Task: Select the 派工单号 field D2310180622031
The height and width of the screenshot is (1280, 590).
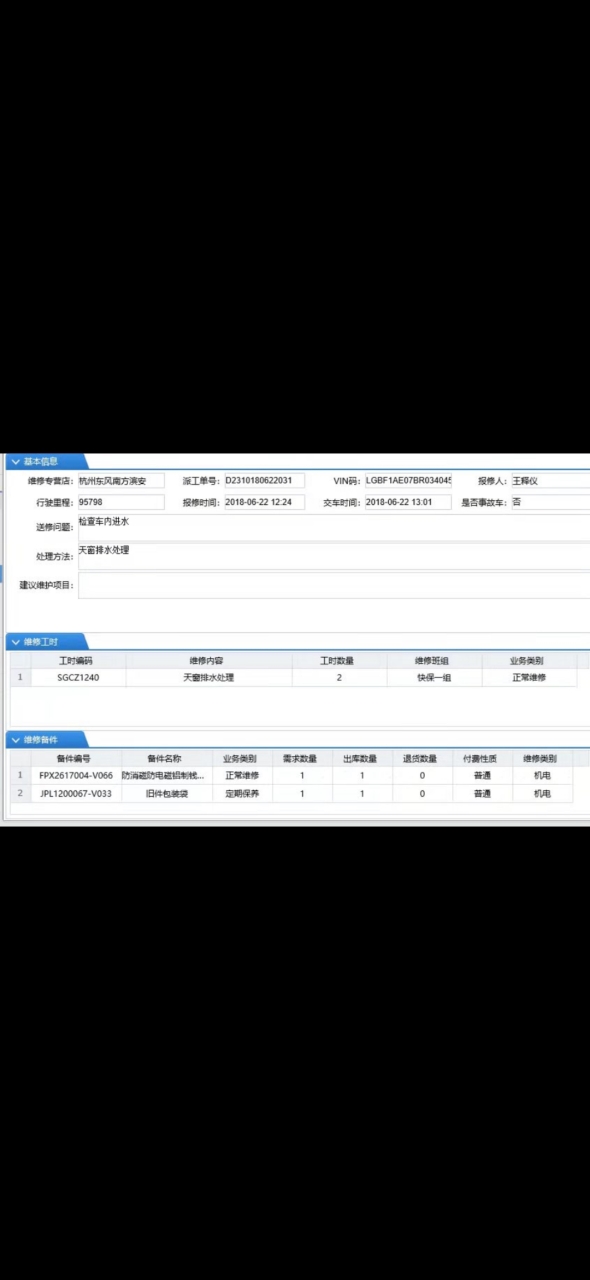Action: 264,481
